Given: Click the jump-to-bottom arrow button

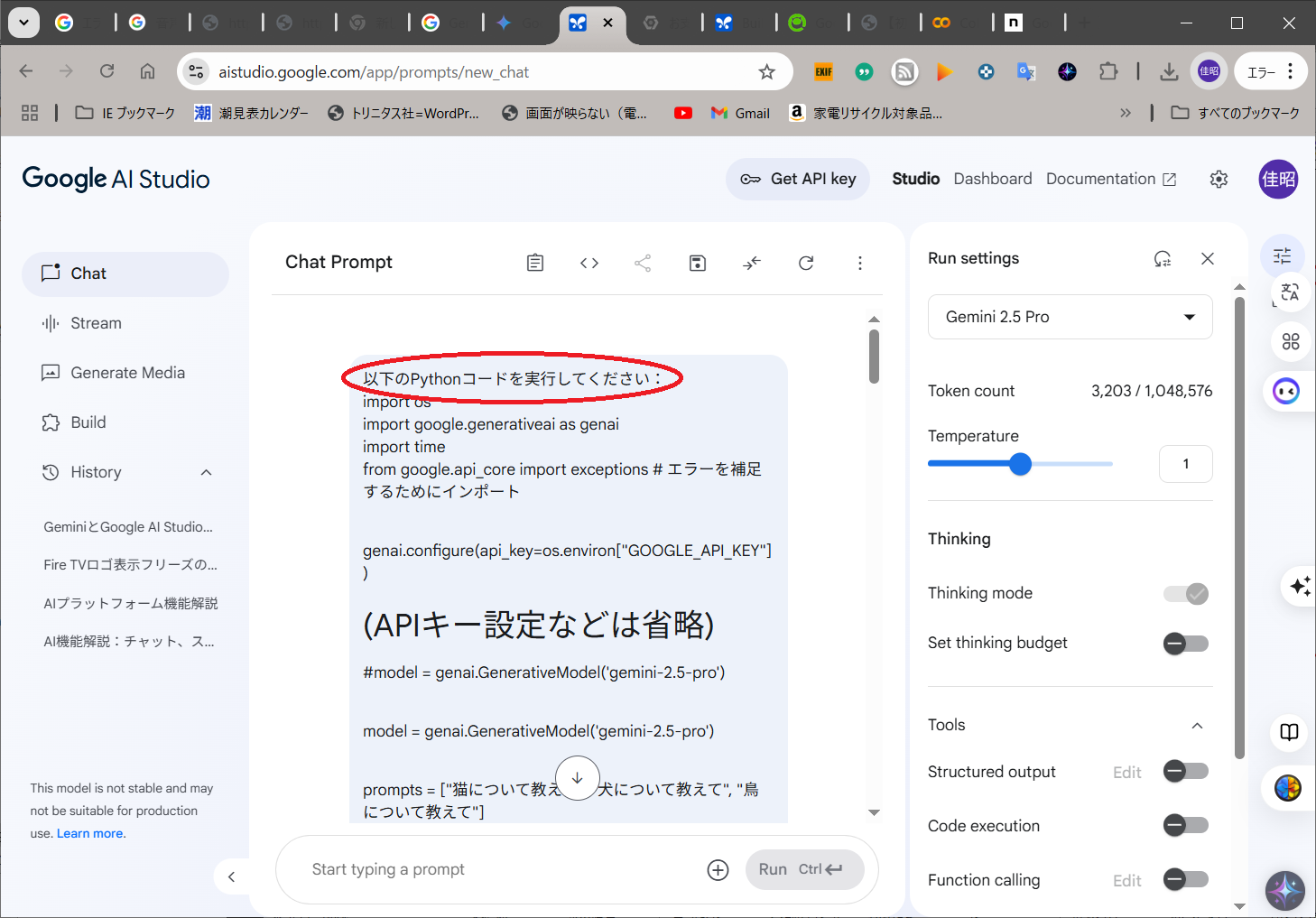Looking at the screenshot, I should click(x=578, y=778).
